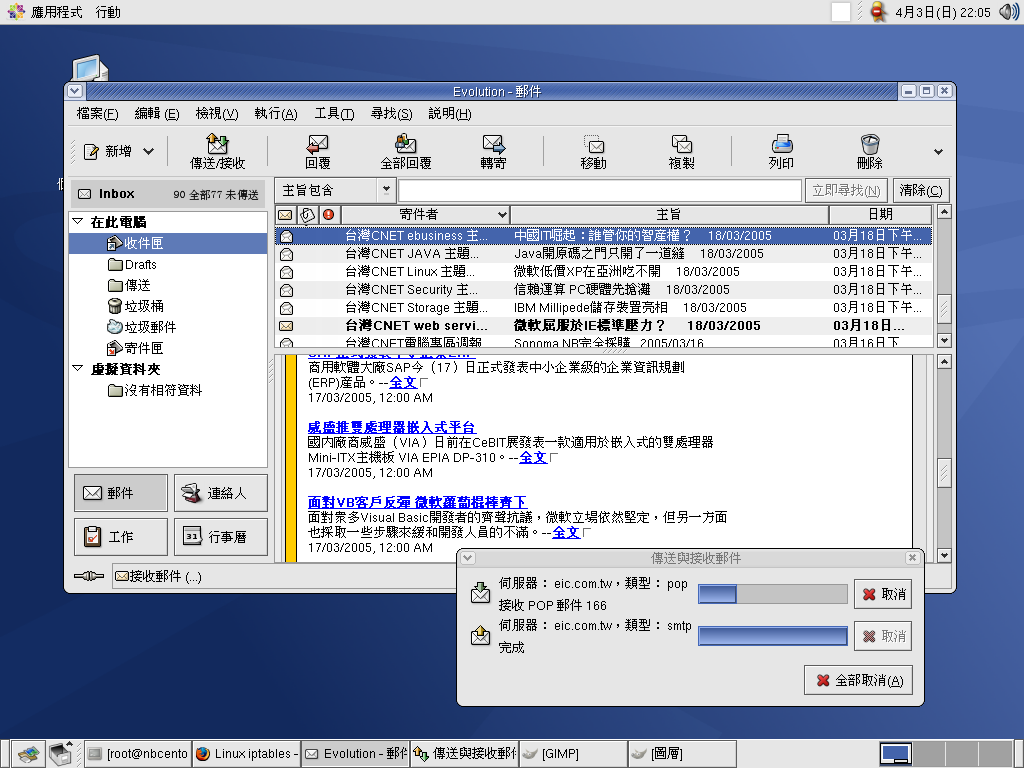Switch to the 行事曆 Calendar component
Viewport: 1024px width, 768px height.
click(221, 537)
